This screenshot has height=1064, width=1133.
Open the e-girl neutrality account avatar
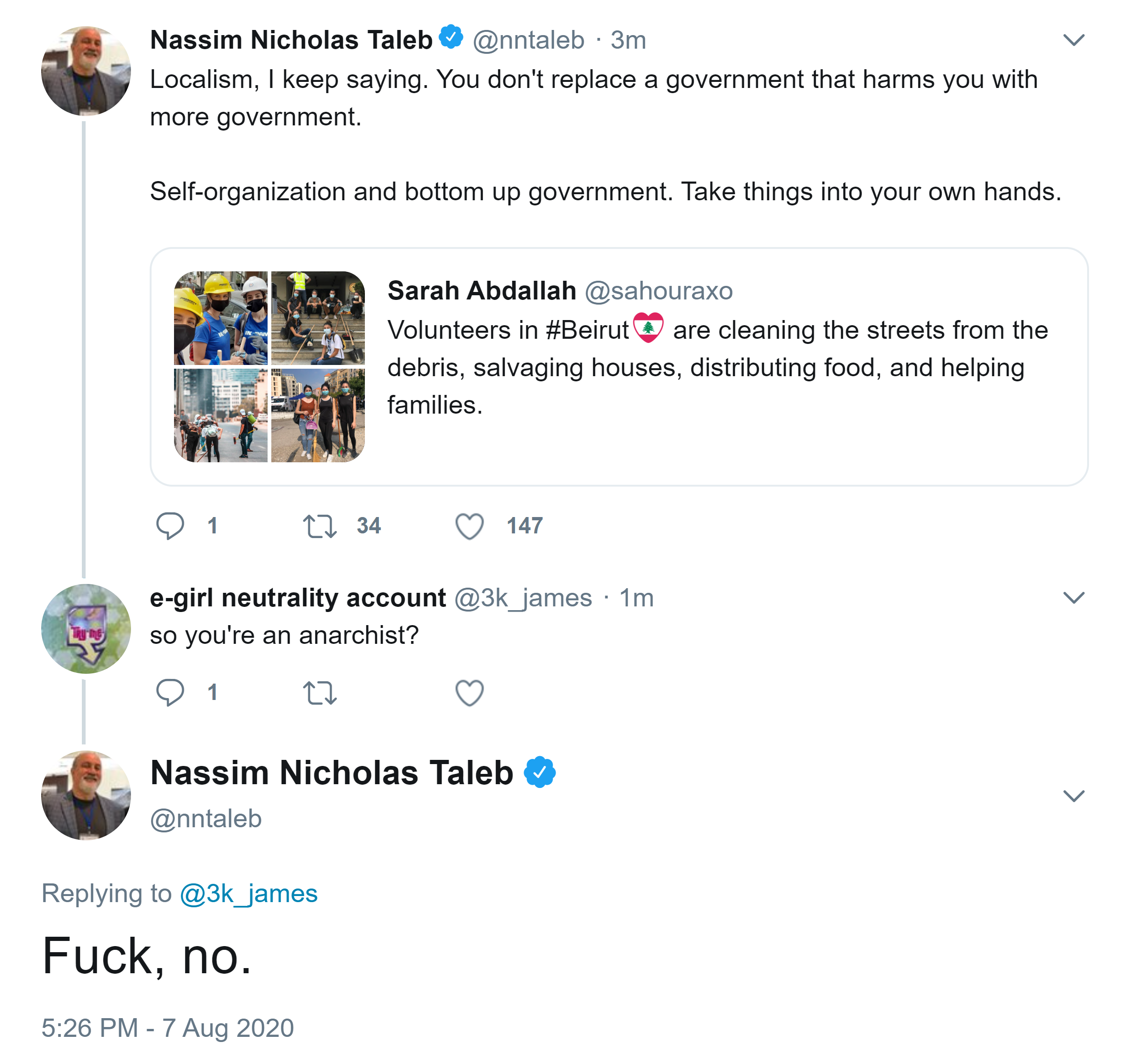tap(86, 628)
